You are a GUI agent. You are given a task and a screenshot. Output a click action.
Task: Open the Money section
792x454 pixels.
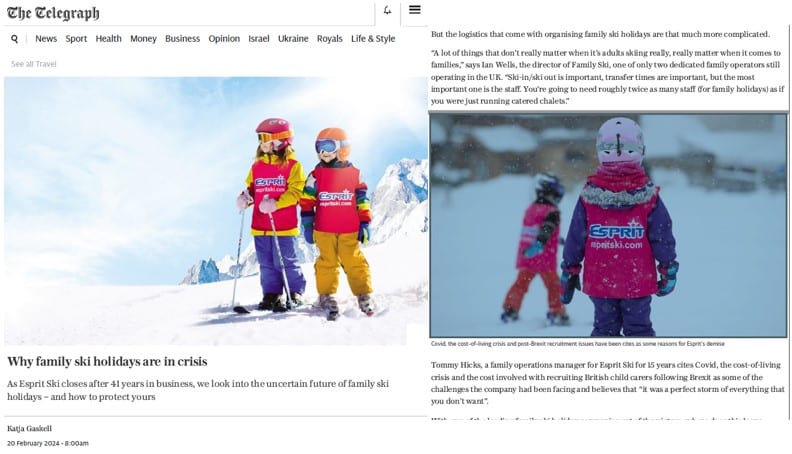(x=143, y=39)
